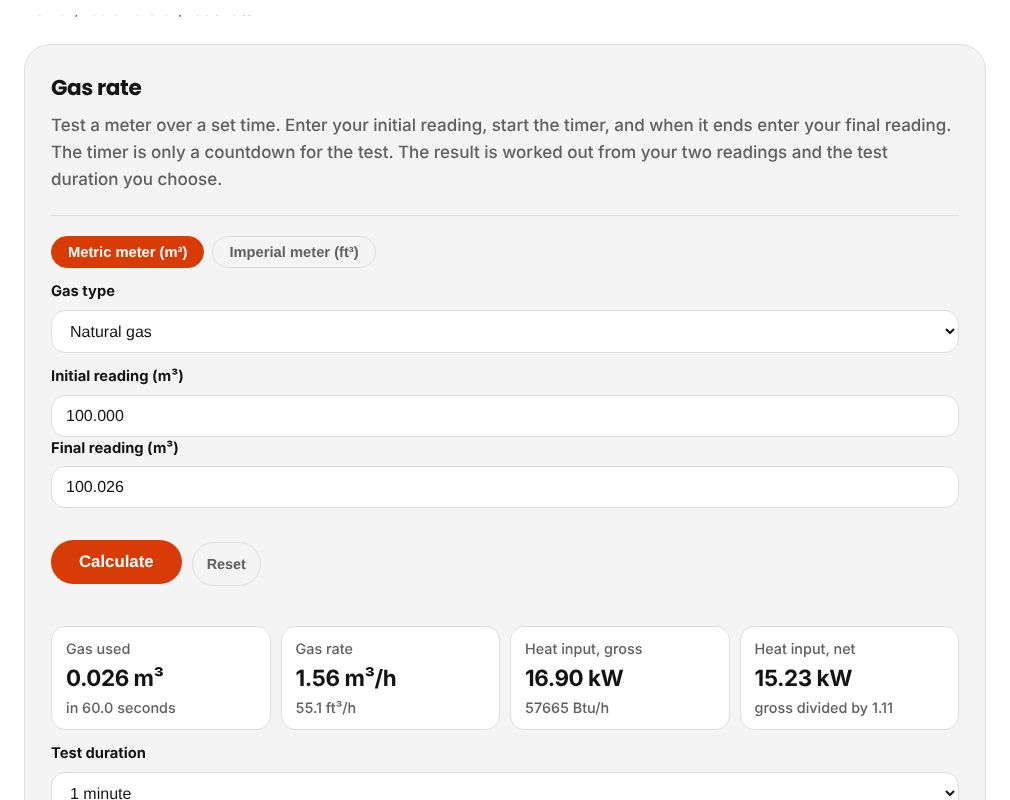Click the 'Gas rate' heading
Image resolution: width=1010 pixels, height=800 pixels.
point(97,88)
